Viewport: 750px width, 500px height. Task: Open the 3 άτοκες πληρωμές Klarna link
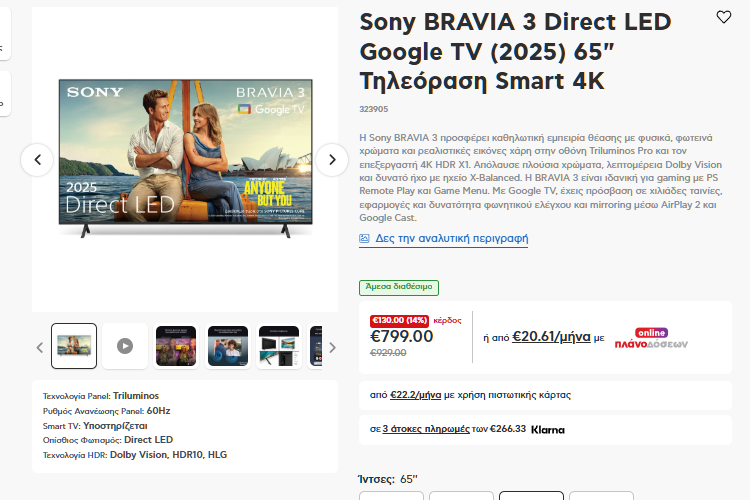pos(426,429)
